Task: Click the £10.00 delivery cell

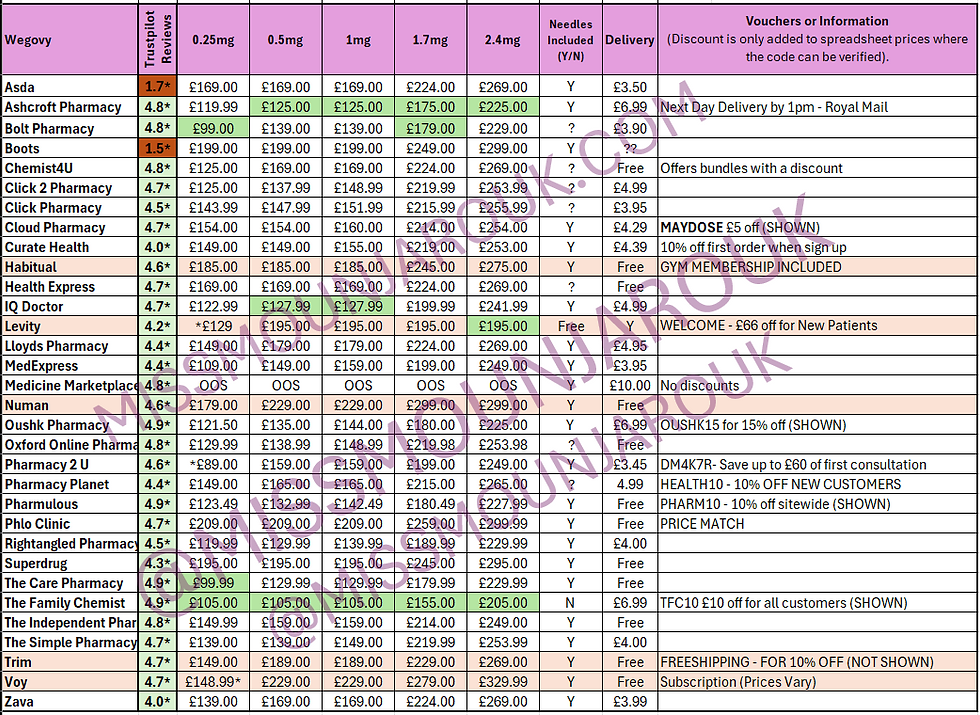Action: coord(630,386)
